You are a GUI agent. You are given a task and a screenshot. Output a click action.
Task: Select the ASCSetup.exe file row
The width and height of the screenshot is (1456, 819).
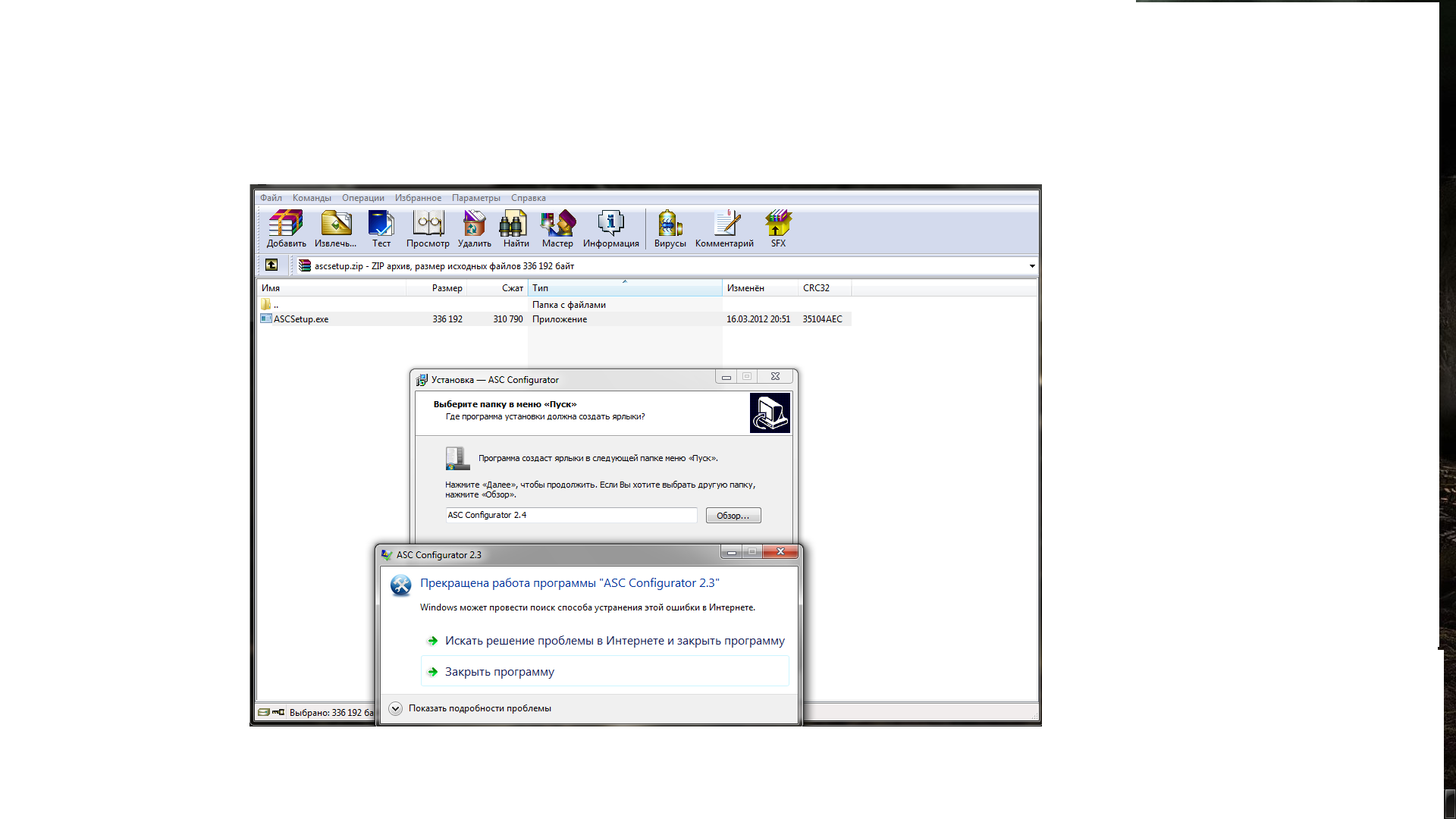(x=302, y=319)
